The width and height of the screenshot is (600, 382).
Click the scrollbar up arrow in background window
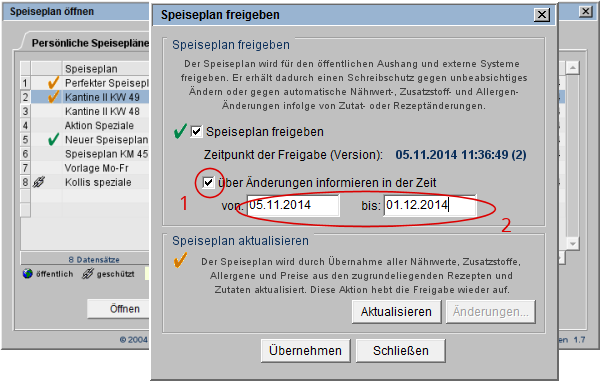572,68
